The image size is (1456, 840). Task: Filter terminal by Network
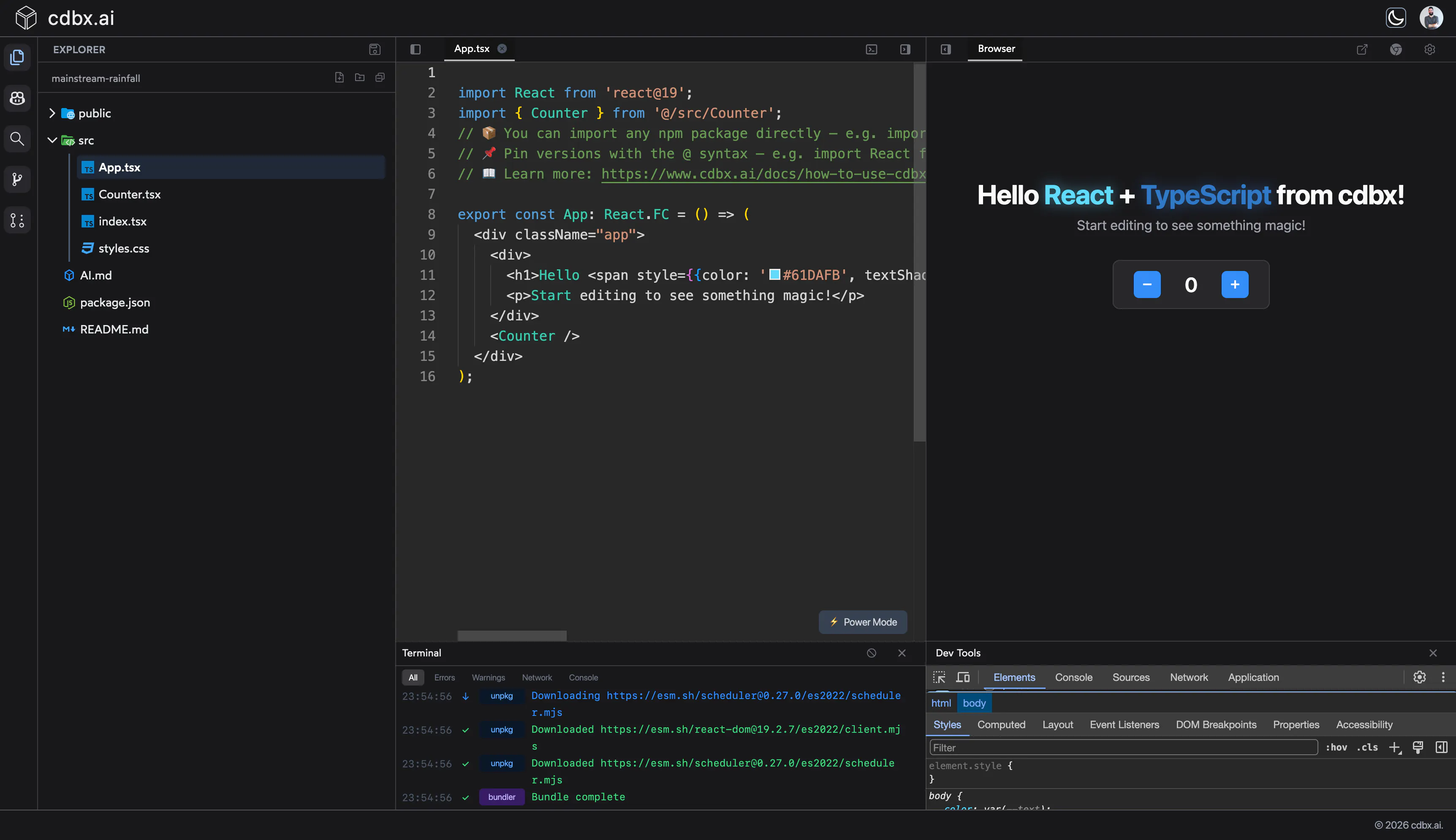point(537,677)
